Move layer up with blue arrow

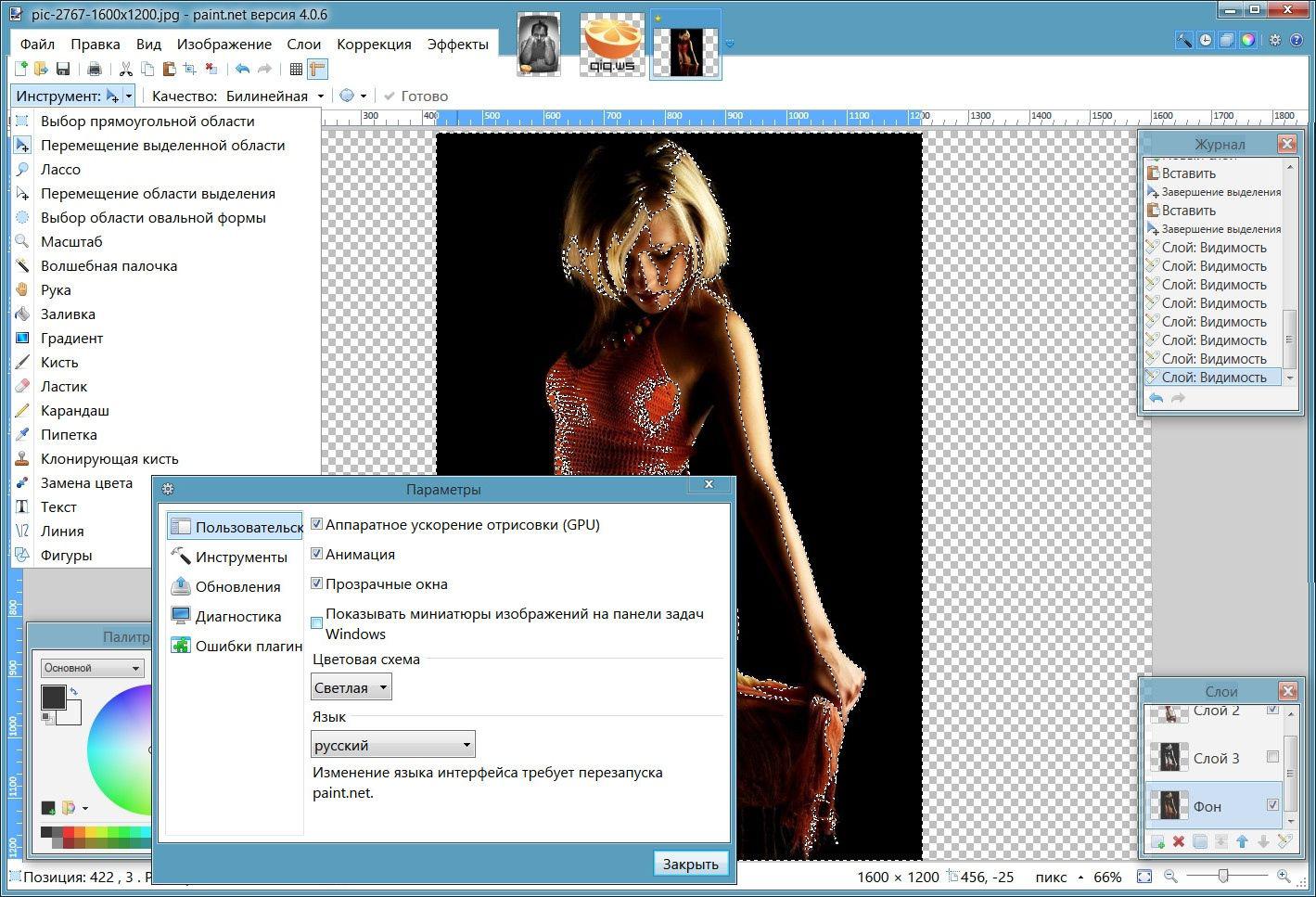pos(1242,841)
